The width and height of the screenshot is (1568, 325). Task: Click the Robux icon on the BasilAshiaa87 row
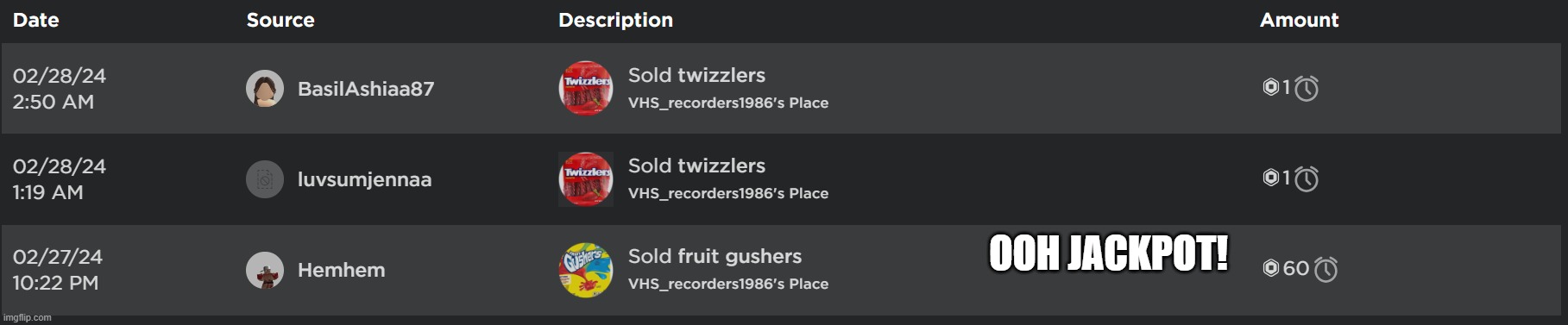coord(1271,87)
